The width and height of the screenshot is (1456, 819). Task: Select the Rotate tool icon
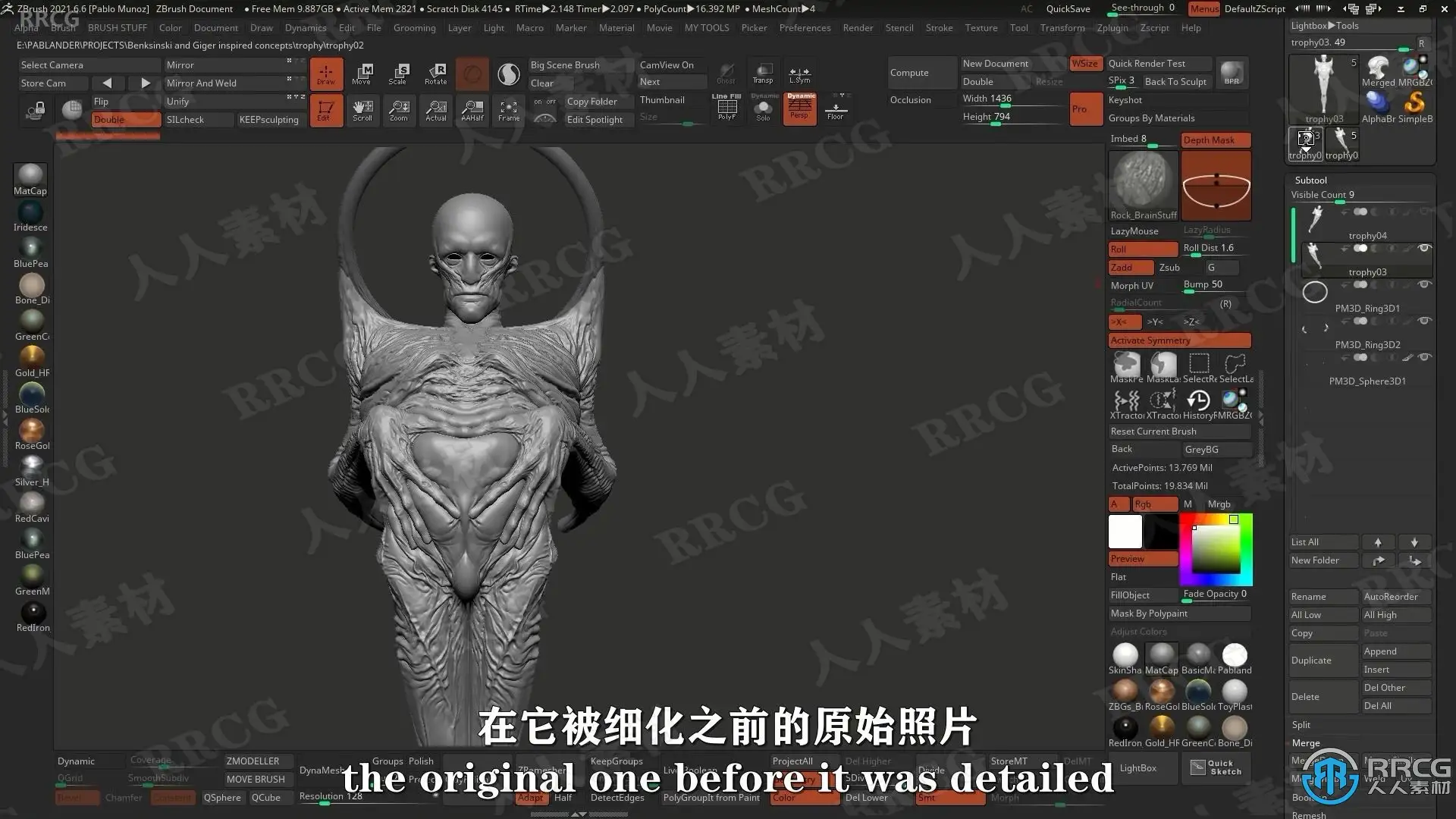tap(436, 74)
